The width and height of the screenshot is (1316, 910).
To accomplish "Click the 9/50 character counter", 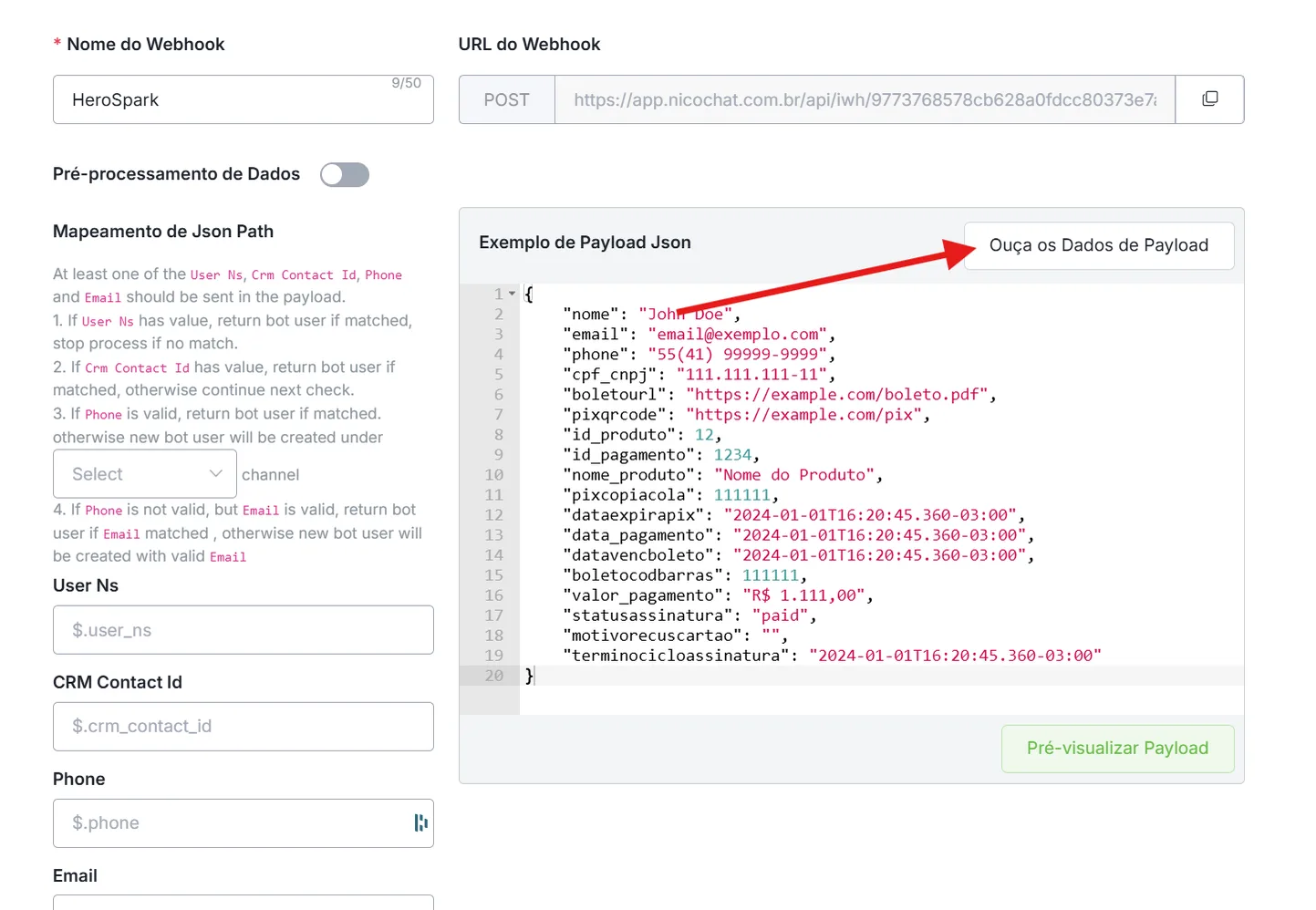I will click(x=407, y=83).
